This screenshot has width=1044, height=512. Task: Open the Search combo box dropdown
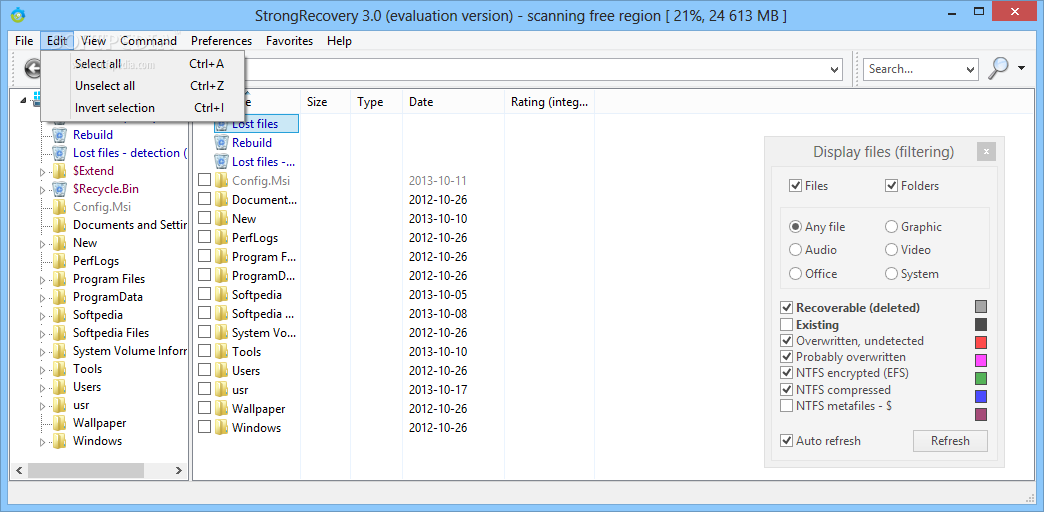970,69
